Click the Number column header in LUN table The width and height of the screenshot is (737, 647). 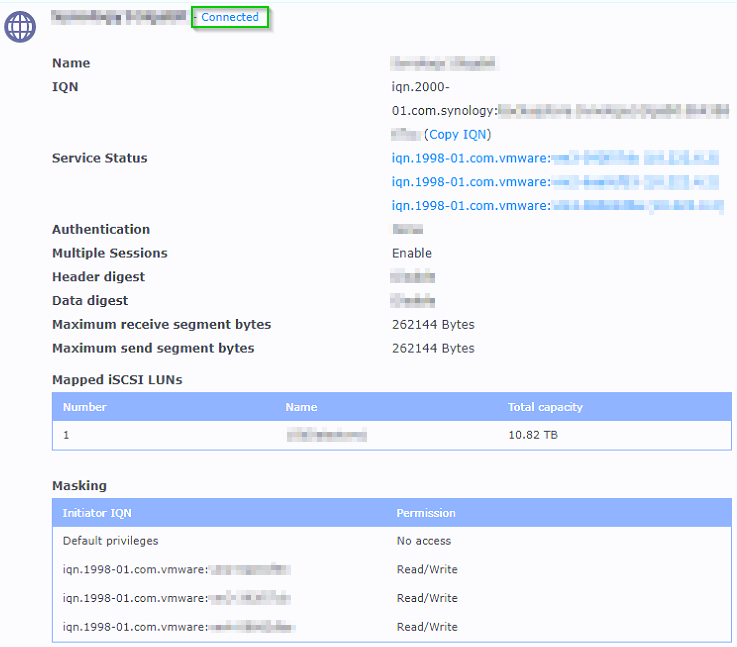pos(85,407)
